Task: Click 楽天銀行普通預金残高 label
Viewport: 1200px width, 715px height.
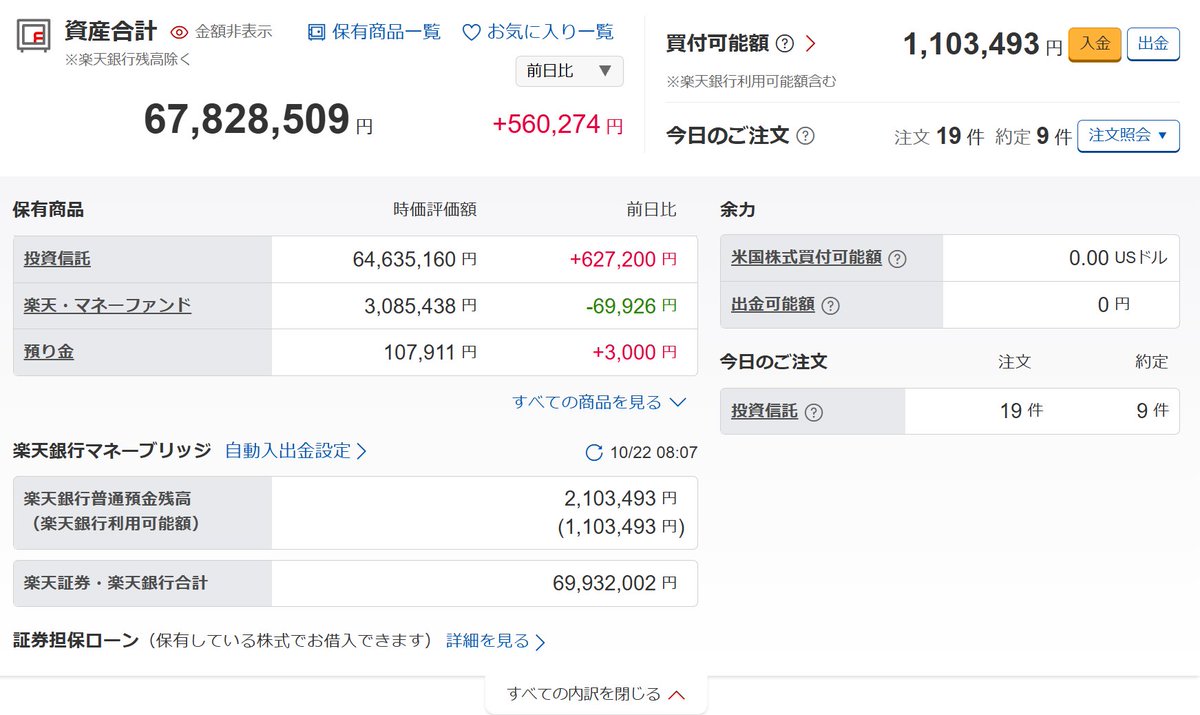Action: 107,497
